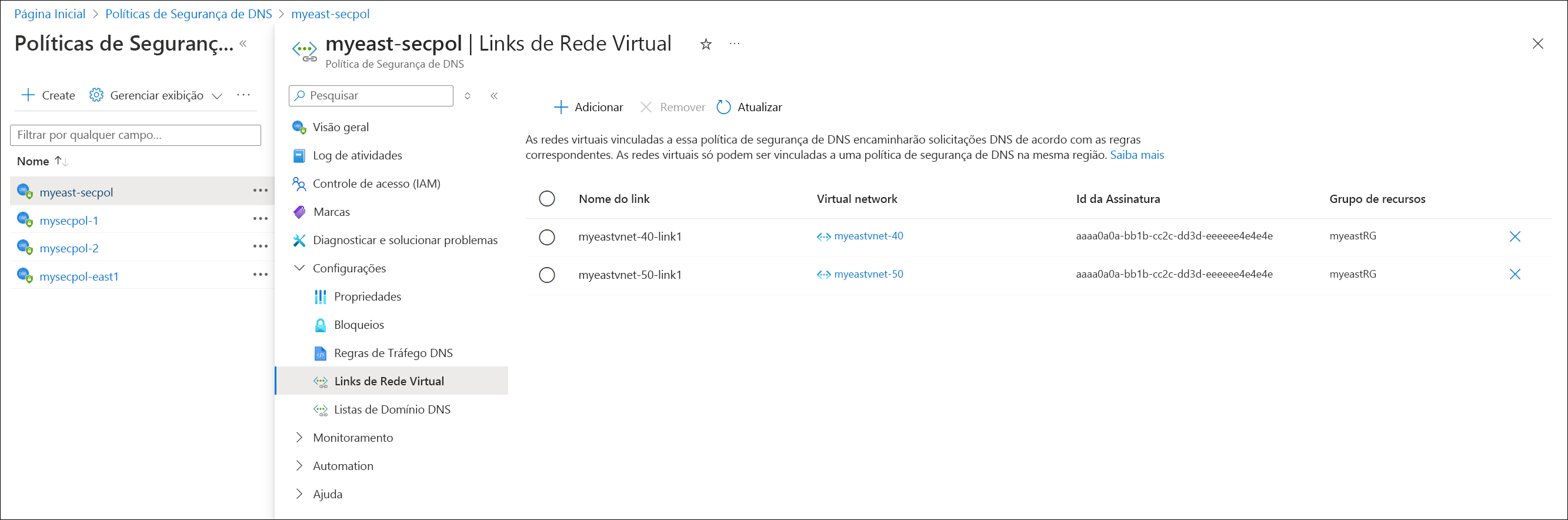
Task: Click the Listas de Domínio DNS icon
Action: coord(320,410)
